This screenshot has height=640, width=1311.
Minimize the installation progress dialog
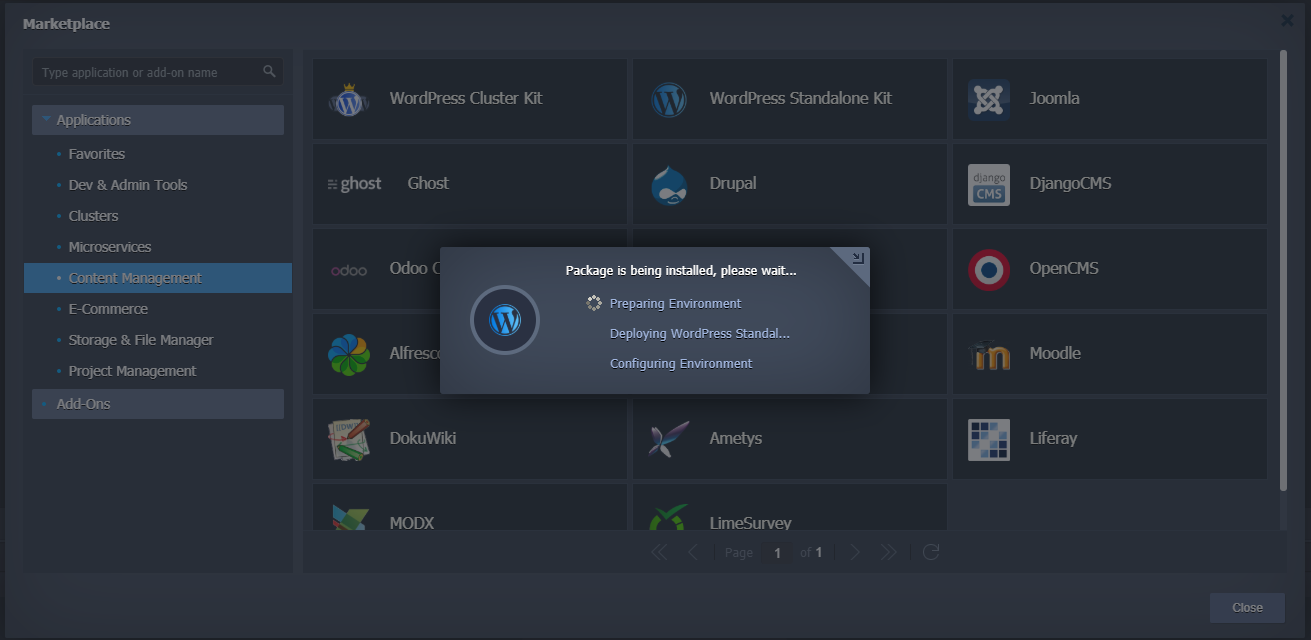point(858,258)
